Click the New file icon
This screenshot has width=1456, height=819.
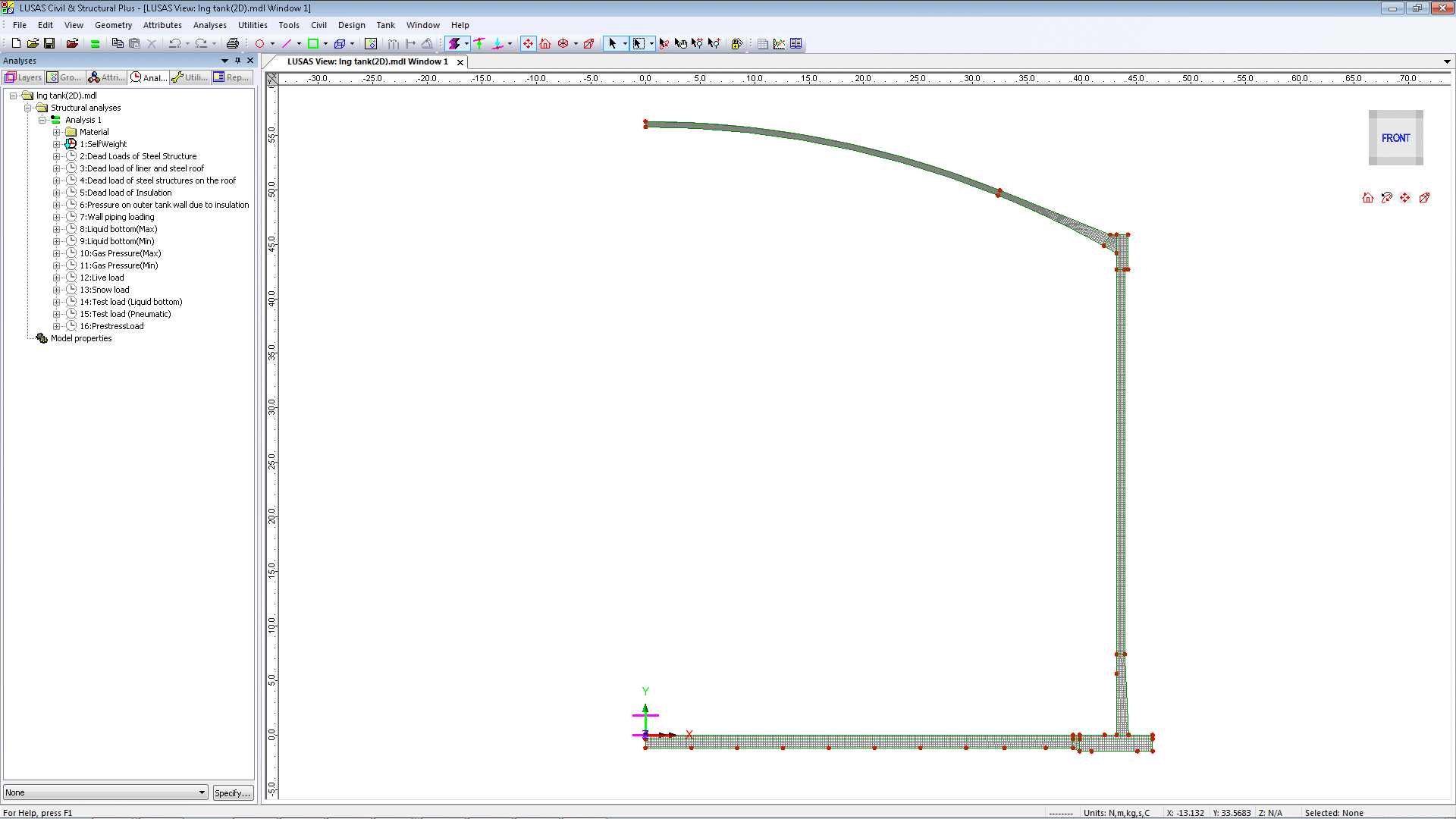pyautogui.click(x=16, y=43)
